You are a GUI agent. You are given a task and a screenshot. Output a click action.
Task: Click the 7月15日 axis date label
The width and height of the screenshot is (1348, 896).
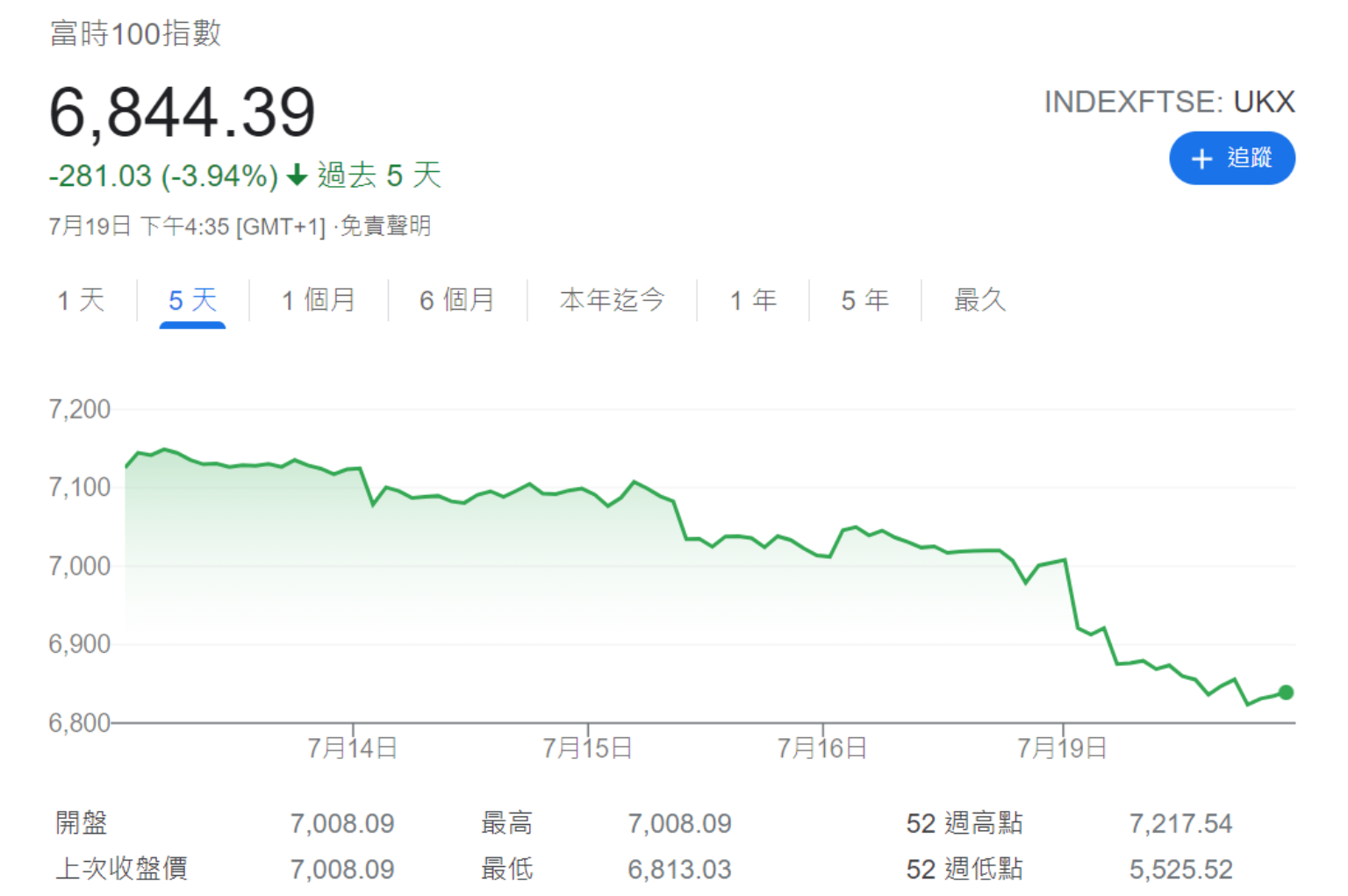[x=587, y=749]
